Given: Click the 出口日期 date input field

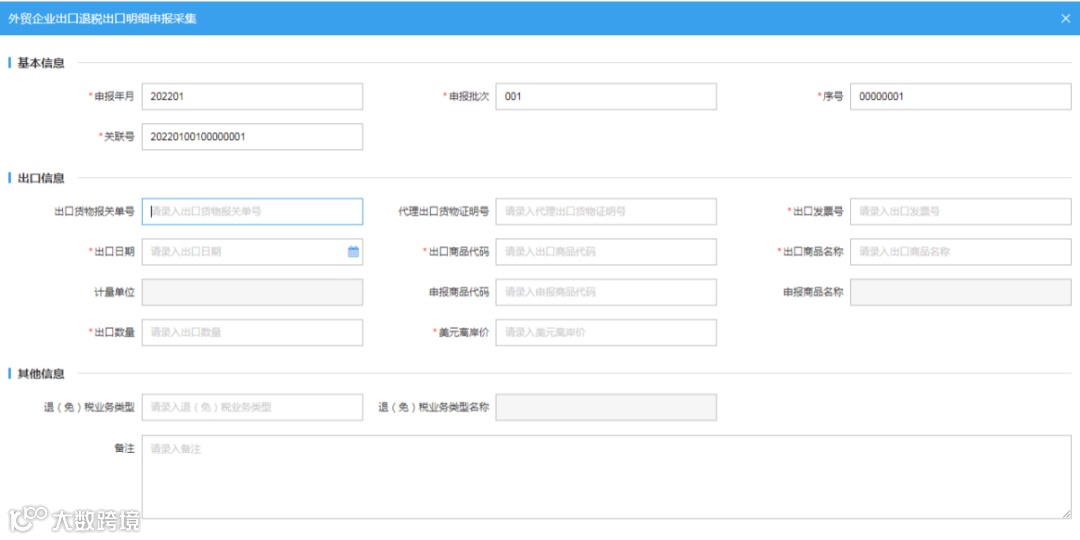Looking at the screenshot, I should coord(252,252).
